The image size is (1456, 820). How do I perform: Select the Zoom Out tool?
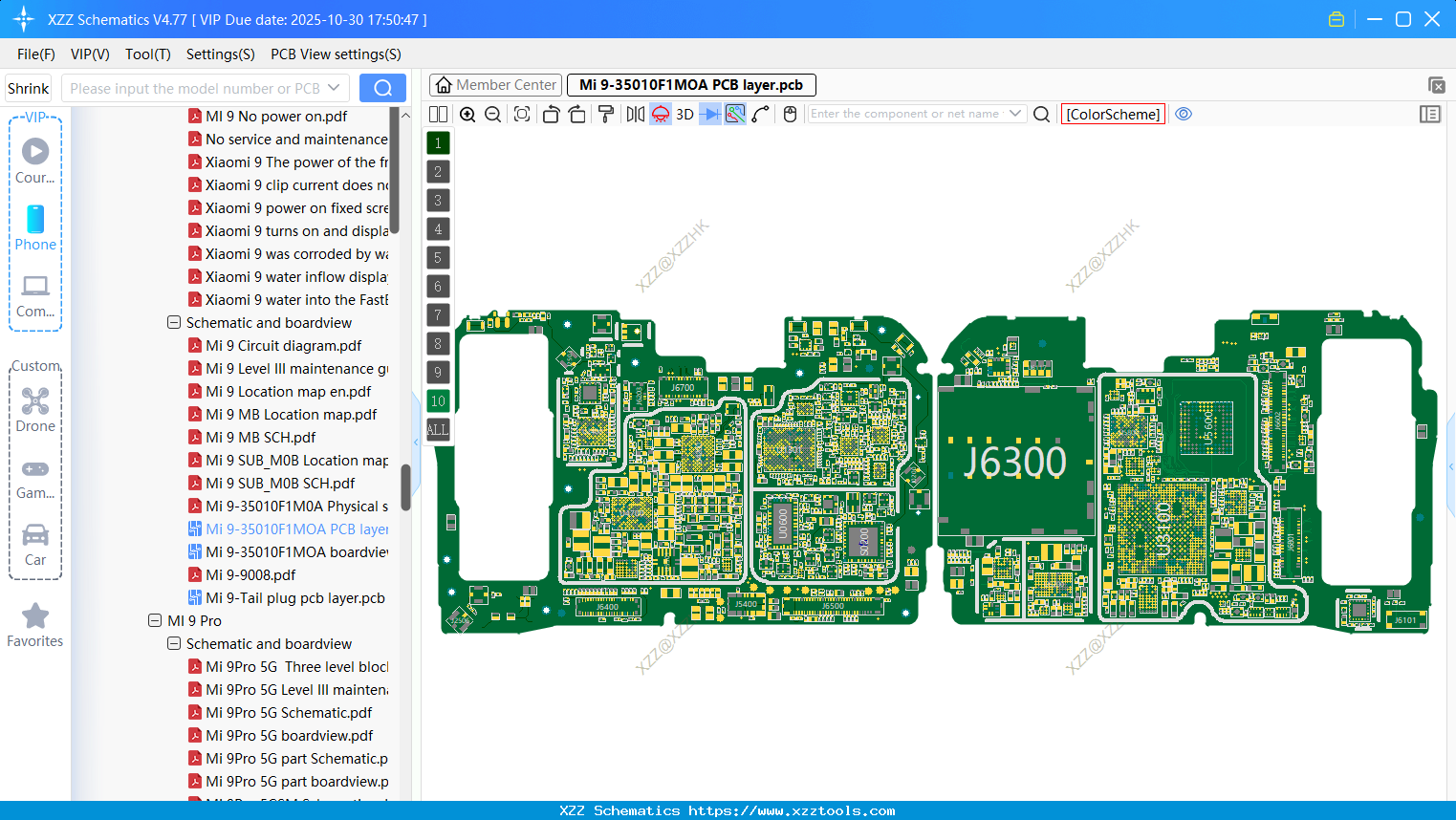[492, 114]
